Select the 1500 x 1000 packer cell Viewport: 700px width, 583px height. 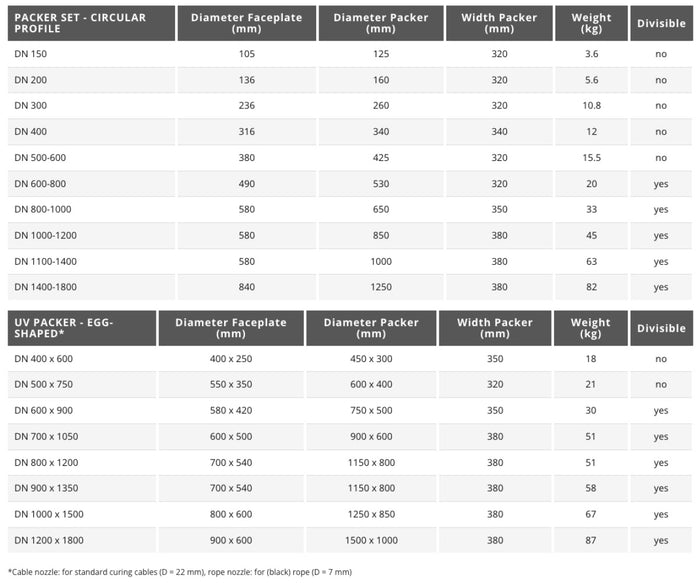pyautogui.click(x=371, y=540)
